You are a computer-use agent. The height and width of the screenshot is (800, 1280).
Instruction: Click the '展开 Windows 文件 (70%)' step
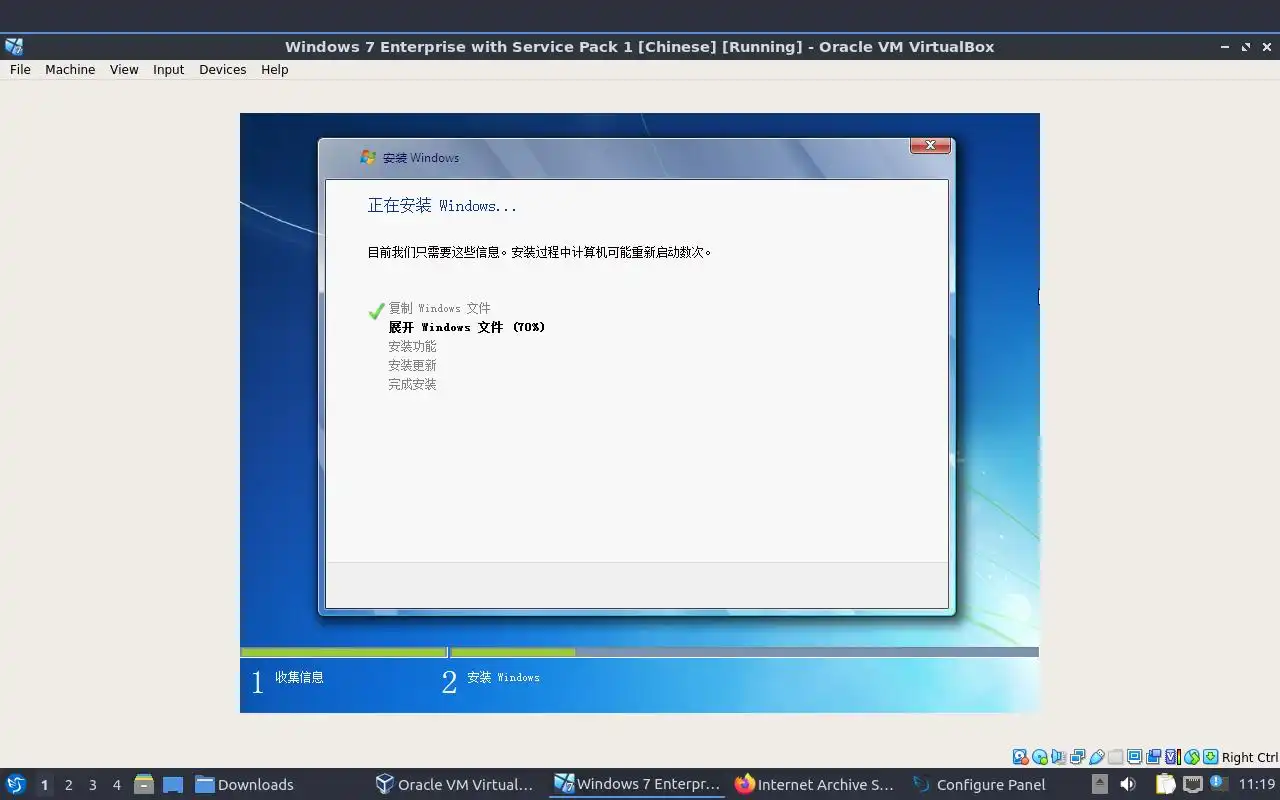point(467,327)
